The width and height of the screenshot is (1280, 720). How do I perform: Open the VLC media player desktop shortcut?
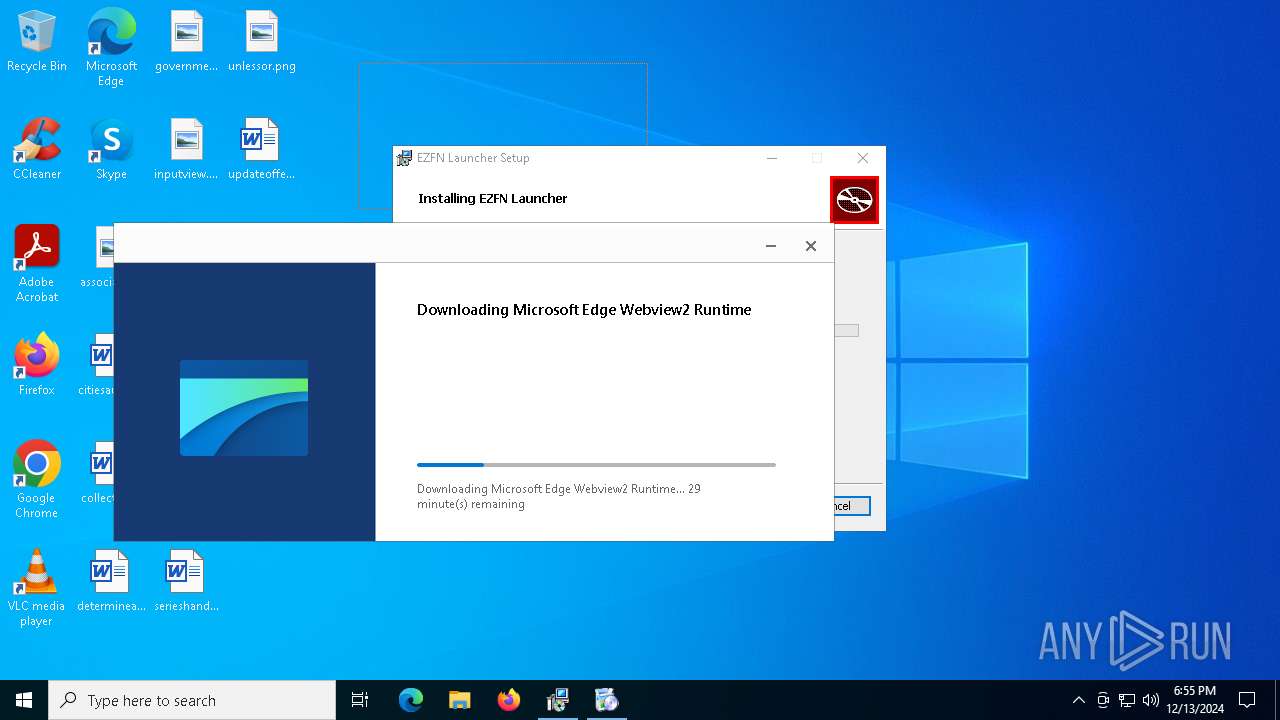[37, 588]
